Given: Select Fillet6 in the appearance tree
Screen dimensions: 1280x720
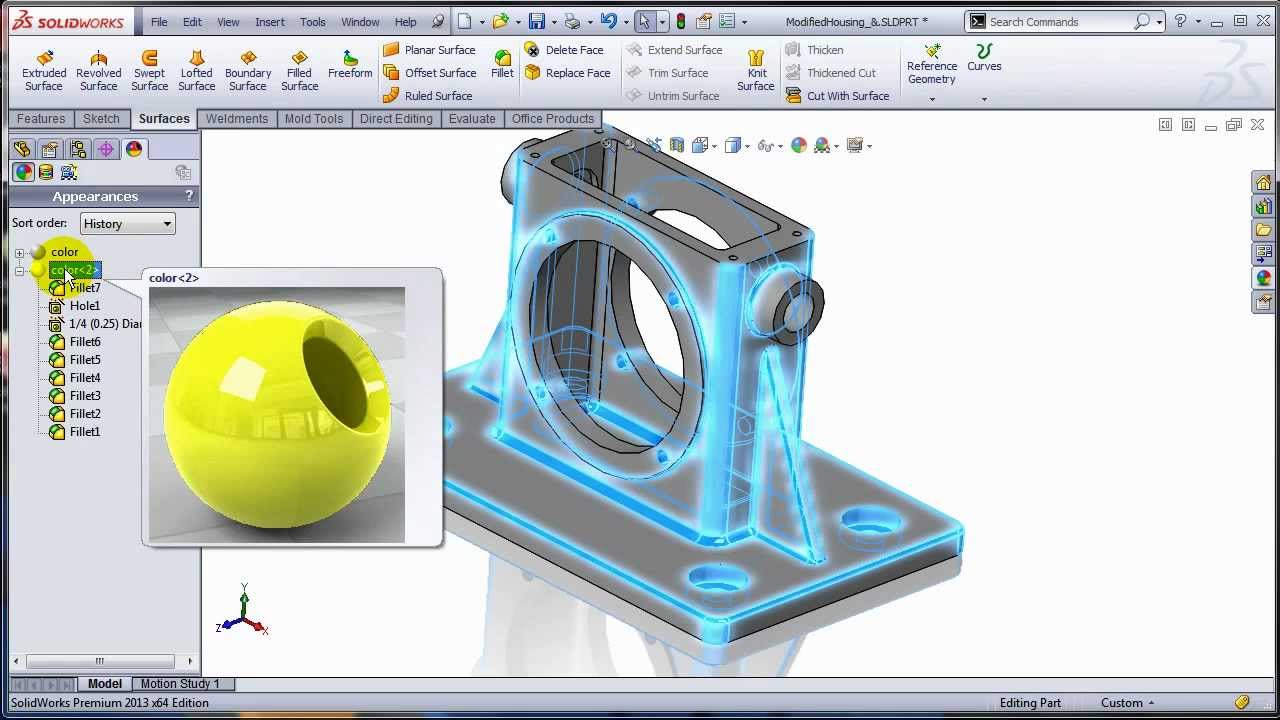Looking at the screenshot, I should tap(85, 342).
